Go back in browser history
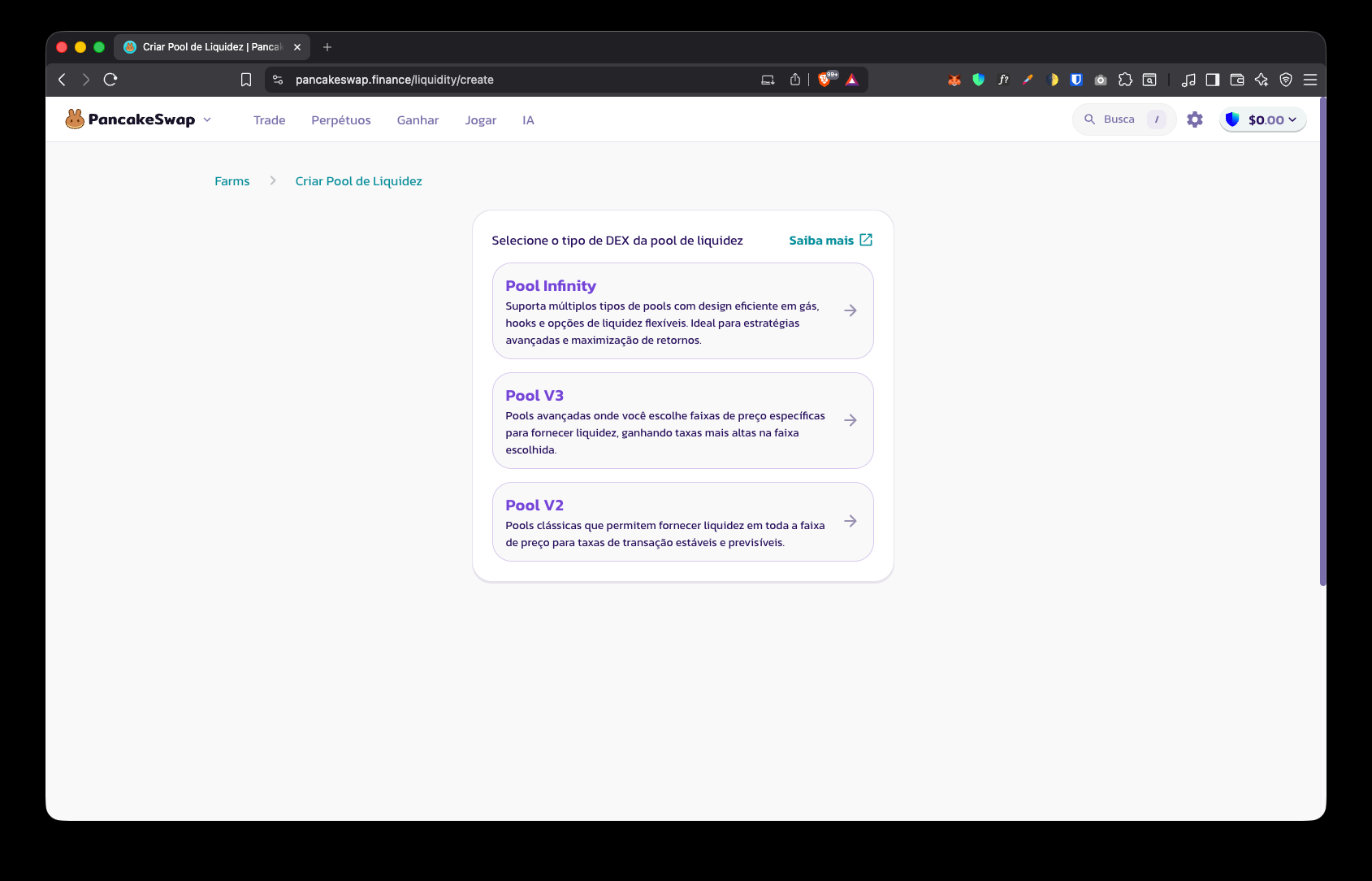This screenshot has width=1372, height=881. pos(62,80)
